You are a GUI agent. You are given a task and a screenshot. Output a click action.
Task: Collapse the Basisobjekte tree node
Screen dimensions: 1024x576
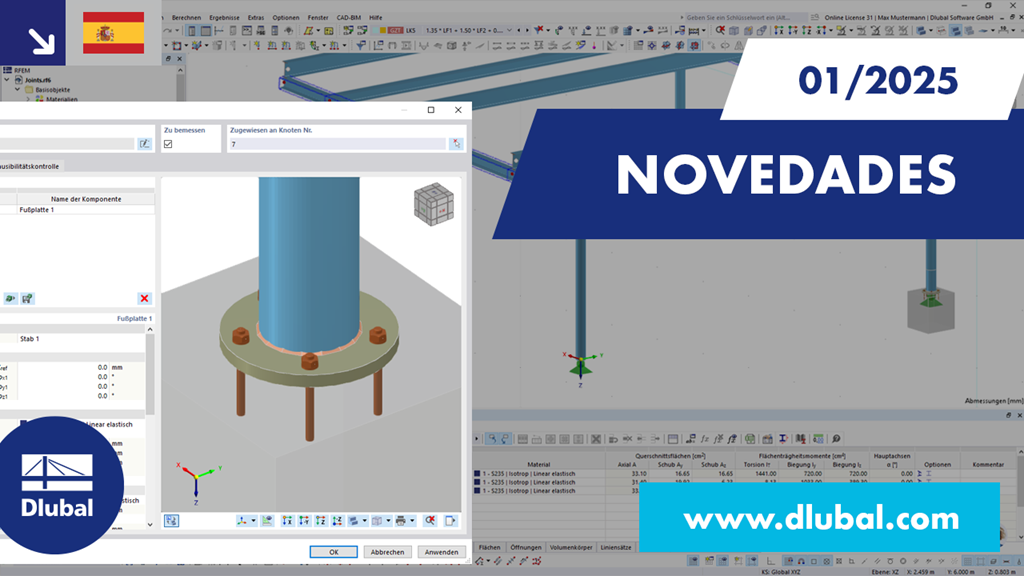[x=18, y=89]
